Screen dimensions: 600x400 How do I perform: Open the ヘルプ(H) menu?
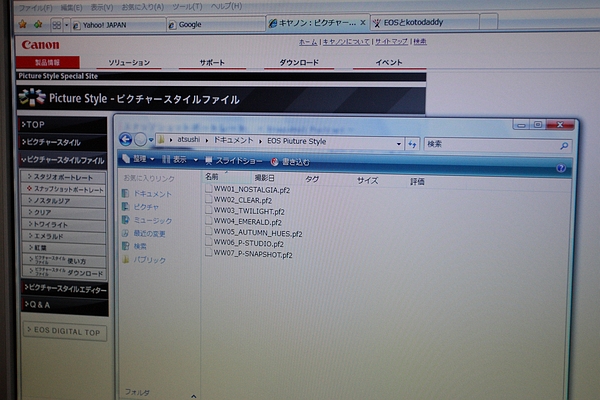point(226,6)
